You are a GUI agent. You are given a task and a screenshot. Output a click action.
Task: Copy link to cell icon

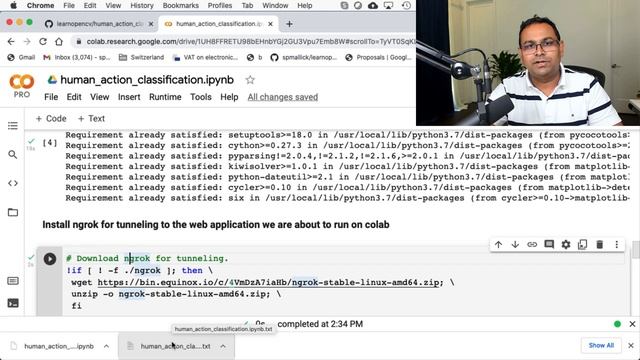(532, 244)
